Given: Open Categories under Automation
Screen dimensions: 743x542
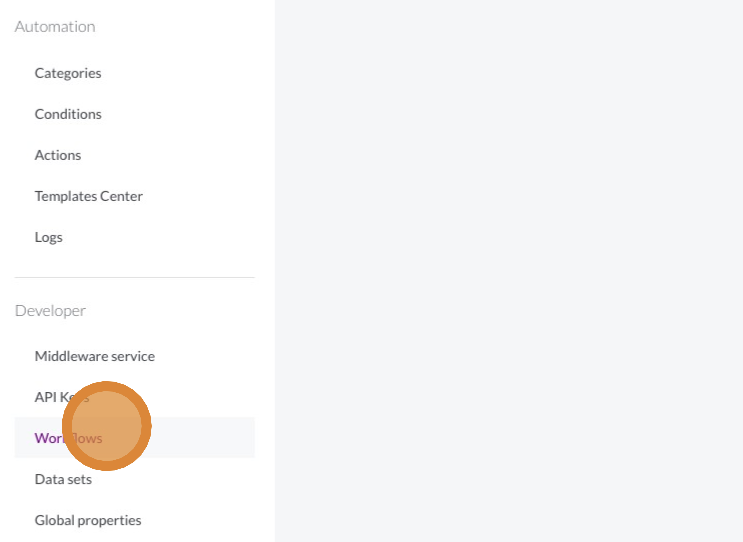Looking at the screenshot, I should (x=68, y=73).
